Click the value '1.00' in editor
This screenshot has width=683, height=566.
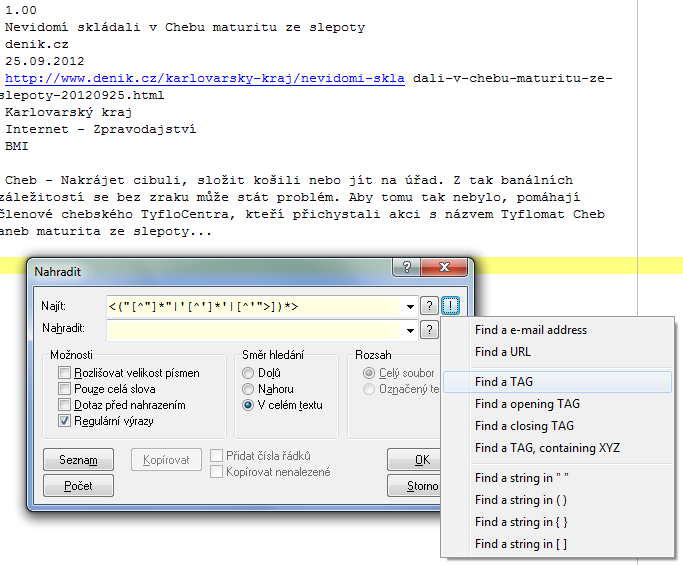tap(21, 10)
